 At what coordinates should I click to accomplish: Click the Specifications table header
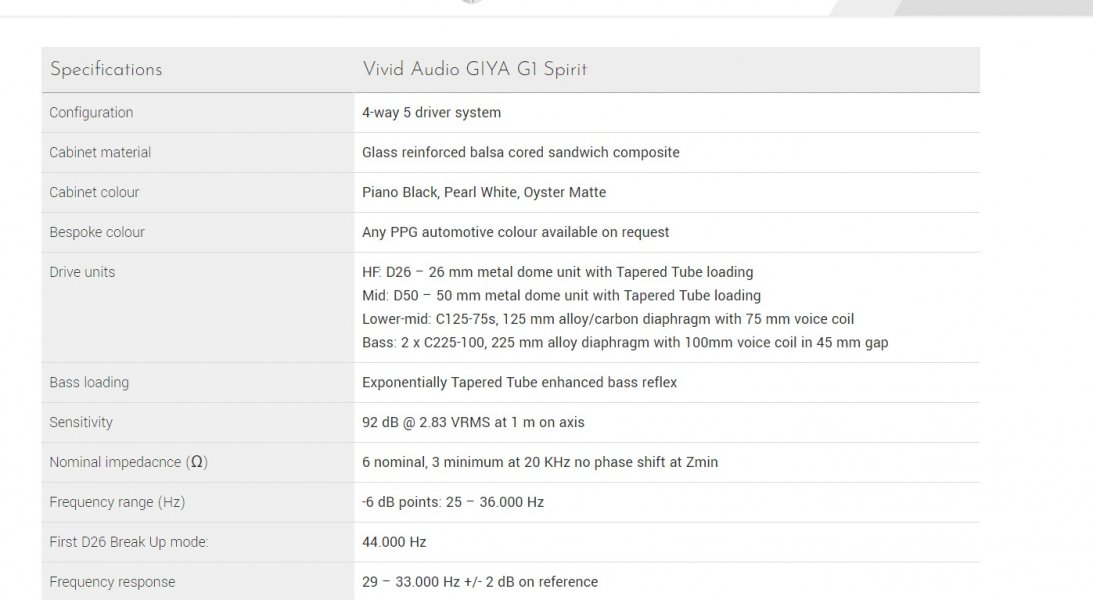pos(106,70)
